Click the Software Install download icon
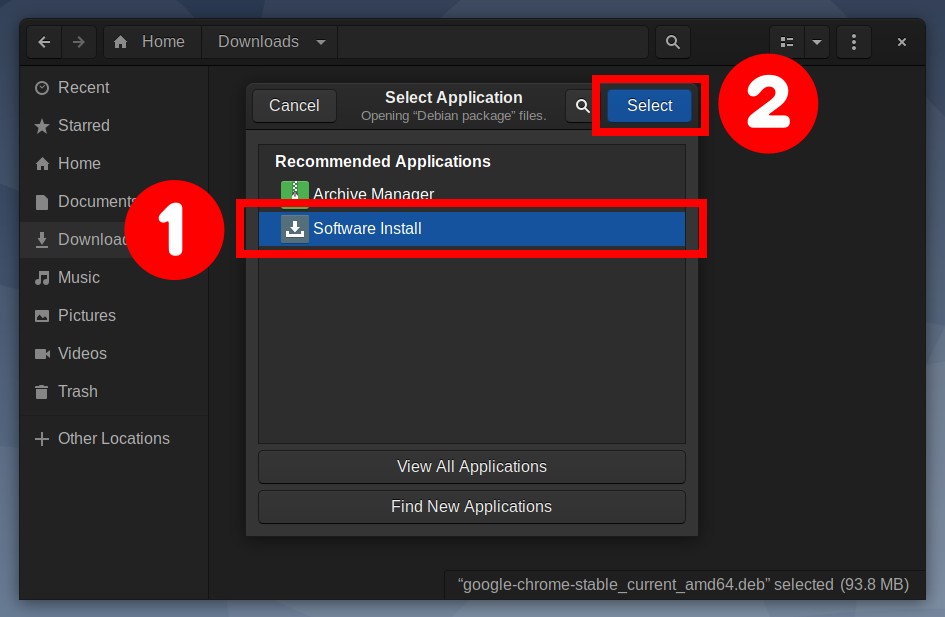Screen dimensions: 945x617 (x=295, y=229)
